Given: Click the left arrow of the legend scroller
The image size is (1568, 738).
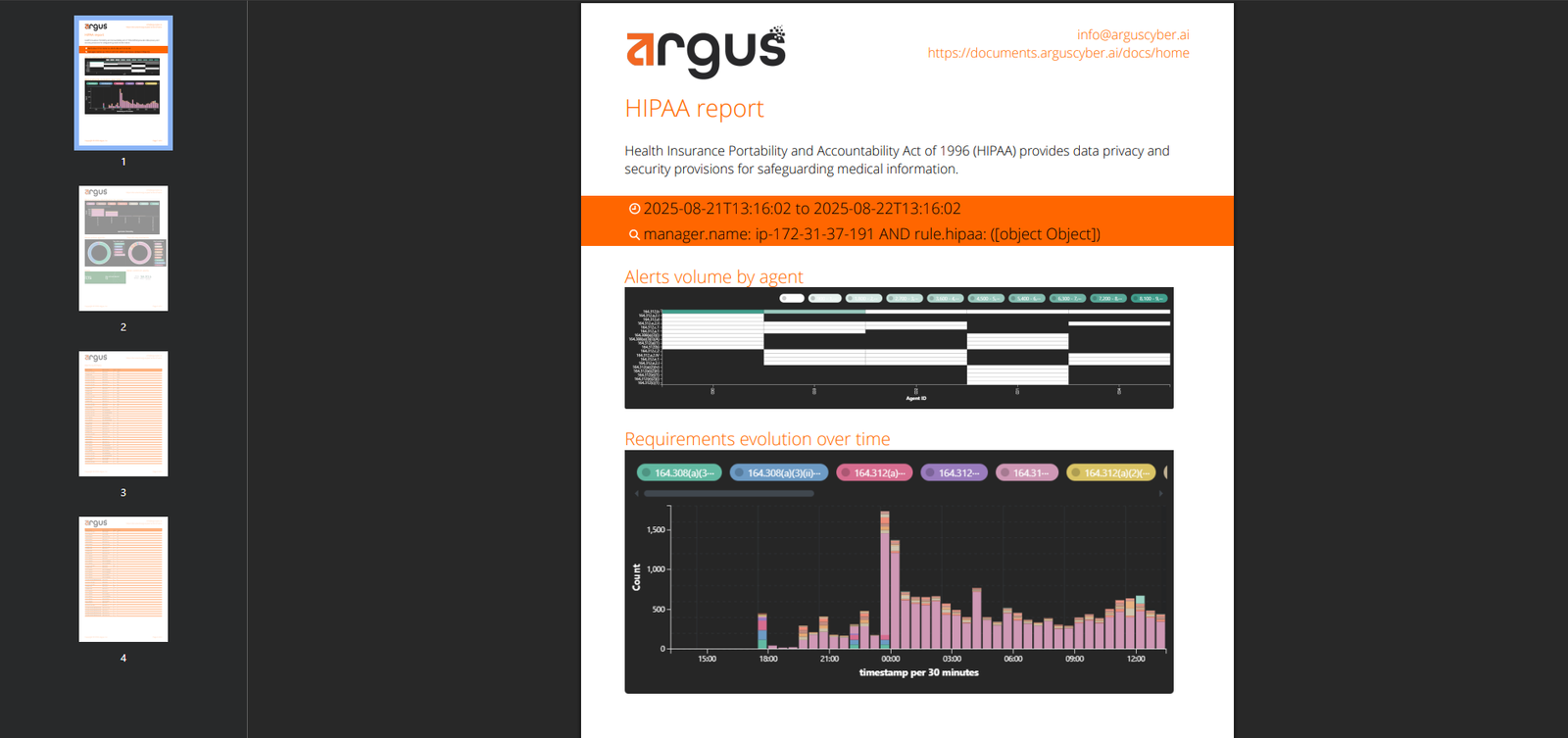Looking at the screenshot, I should coord(637,493).
